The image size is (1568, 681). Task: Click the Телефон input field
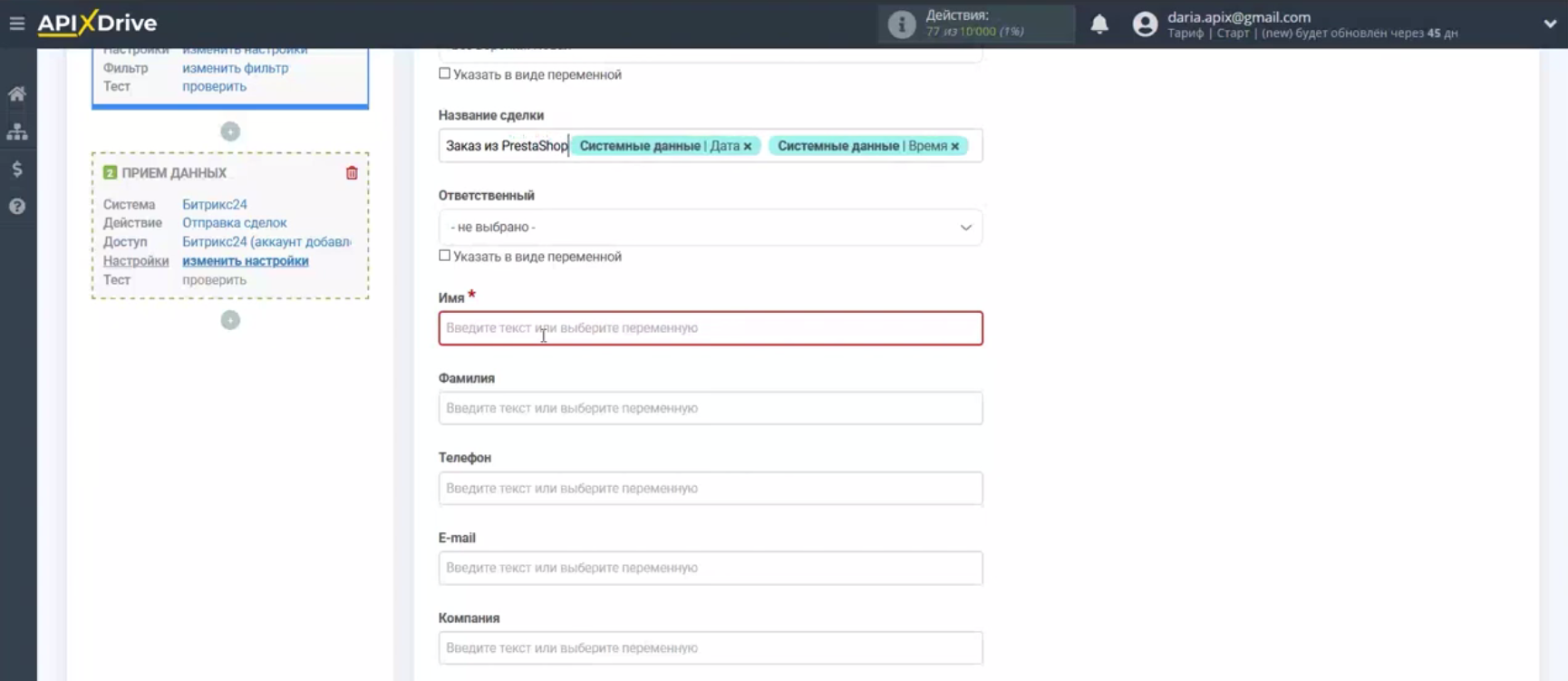[711, 488]
